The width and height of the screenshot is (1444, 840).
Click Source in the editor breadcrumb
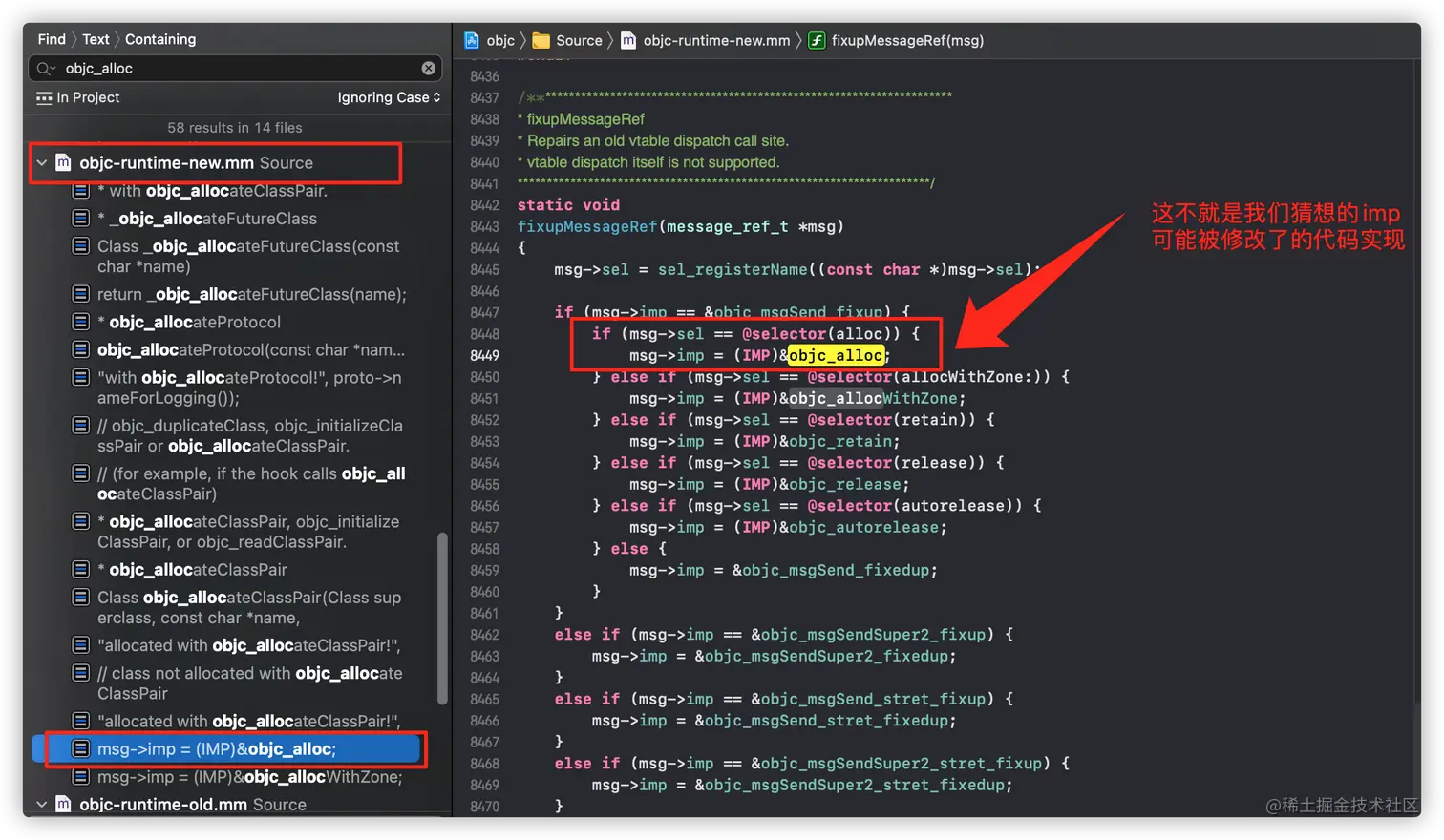click(x=579, y=40)
